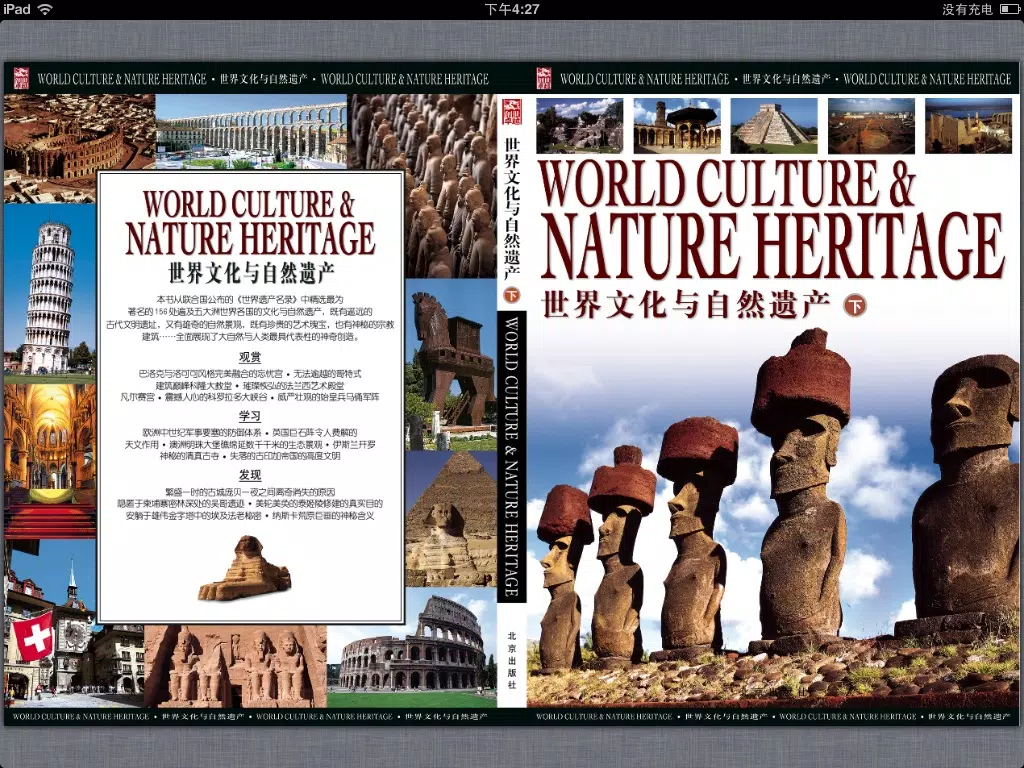This screenshot has width=1024, height=768.
Task: Tap the Segovia aqueduct photo
Action: [251, 133]
